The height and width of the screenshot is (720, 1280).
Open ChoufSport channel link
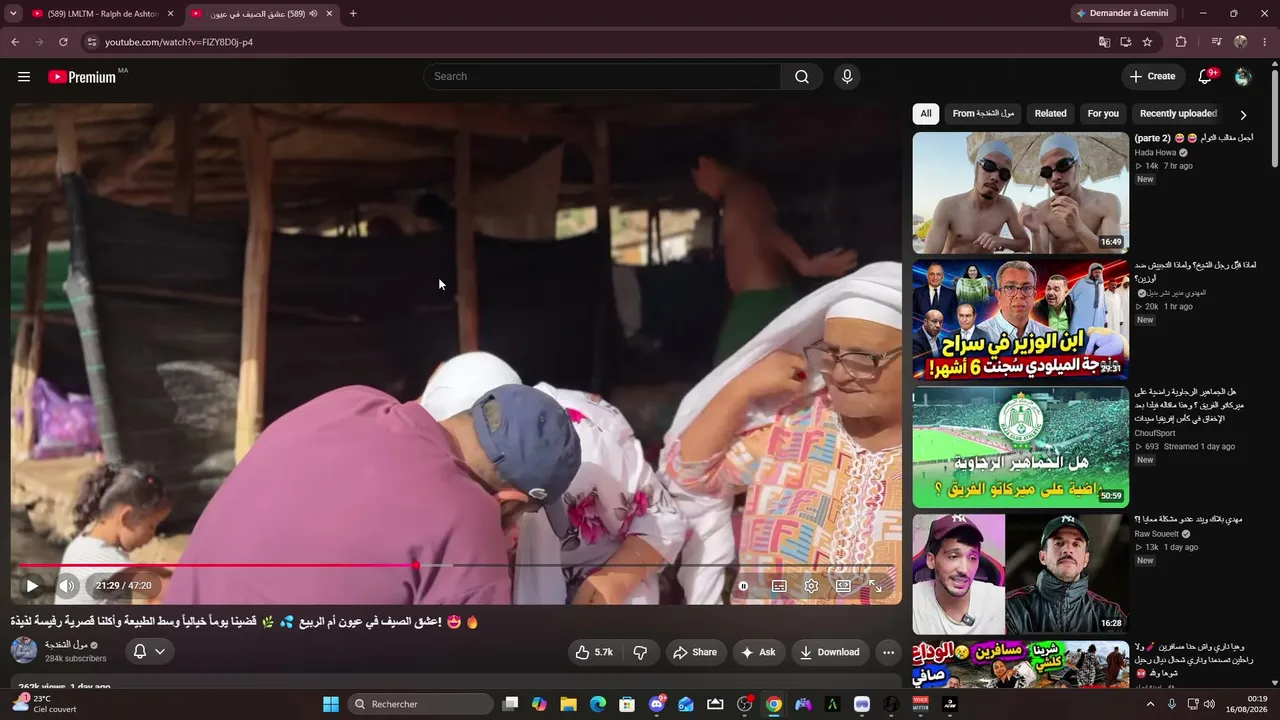click(1155, 433)
